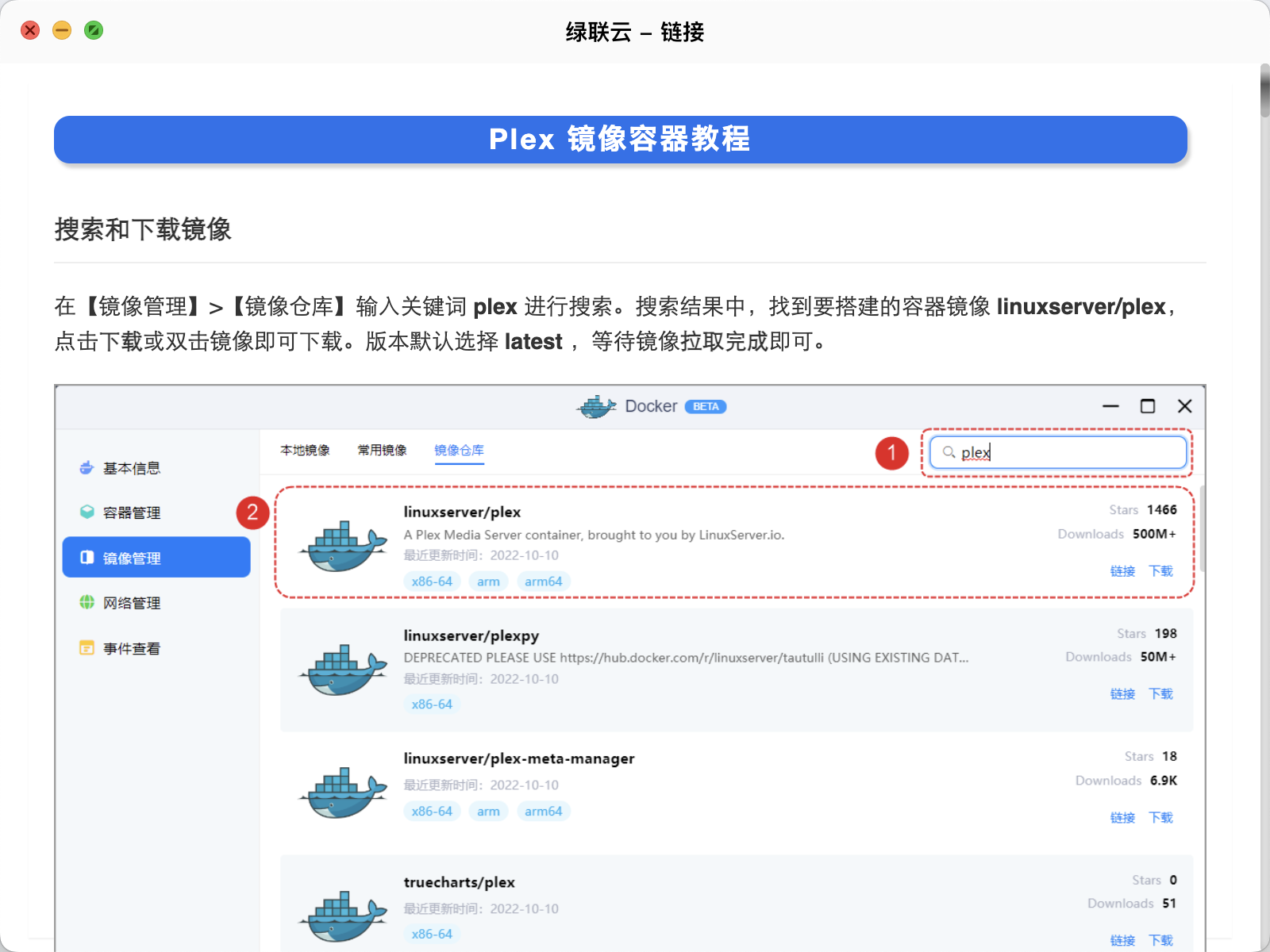Screen dimensions: 1270x952
Task: Click 下载 for linuxserver/plex
Action: 1160,570
